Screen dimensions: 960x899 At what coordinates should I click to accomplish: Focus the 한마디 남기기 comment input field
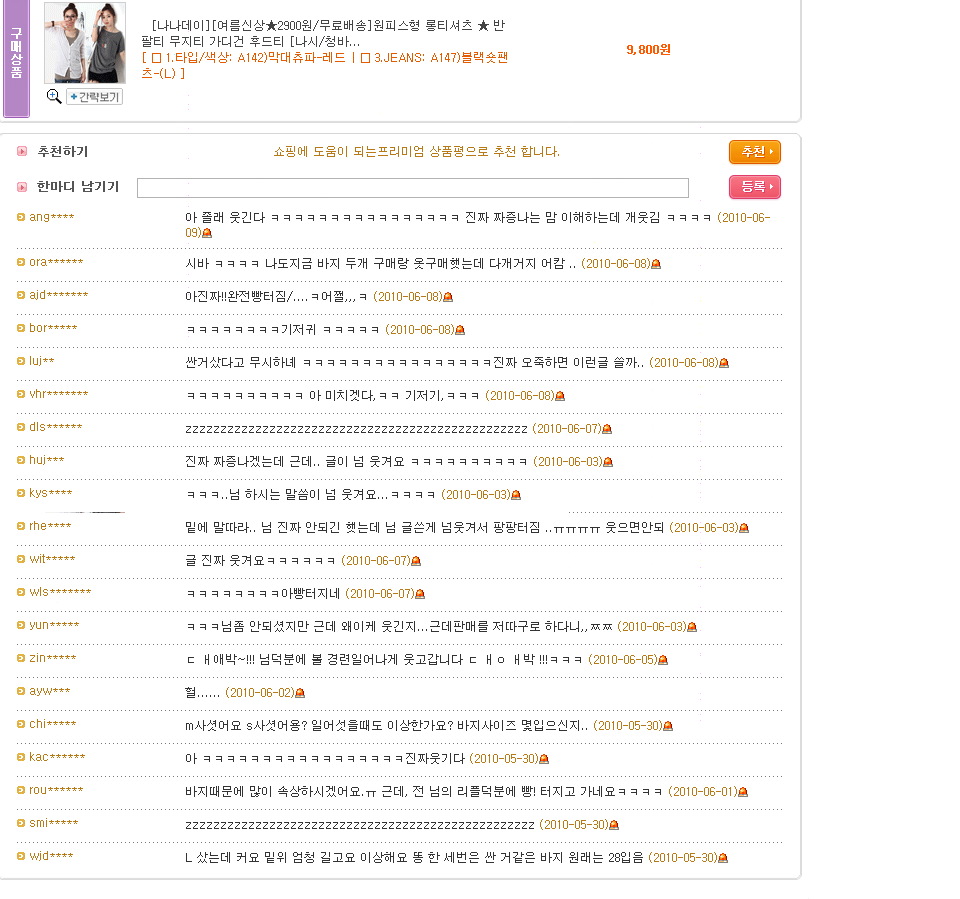[x=413, y=187]
